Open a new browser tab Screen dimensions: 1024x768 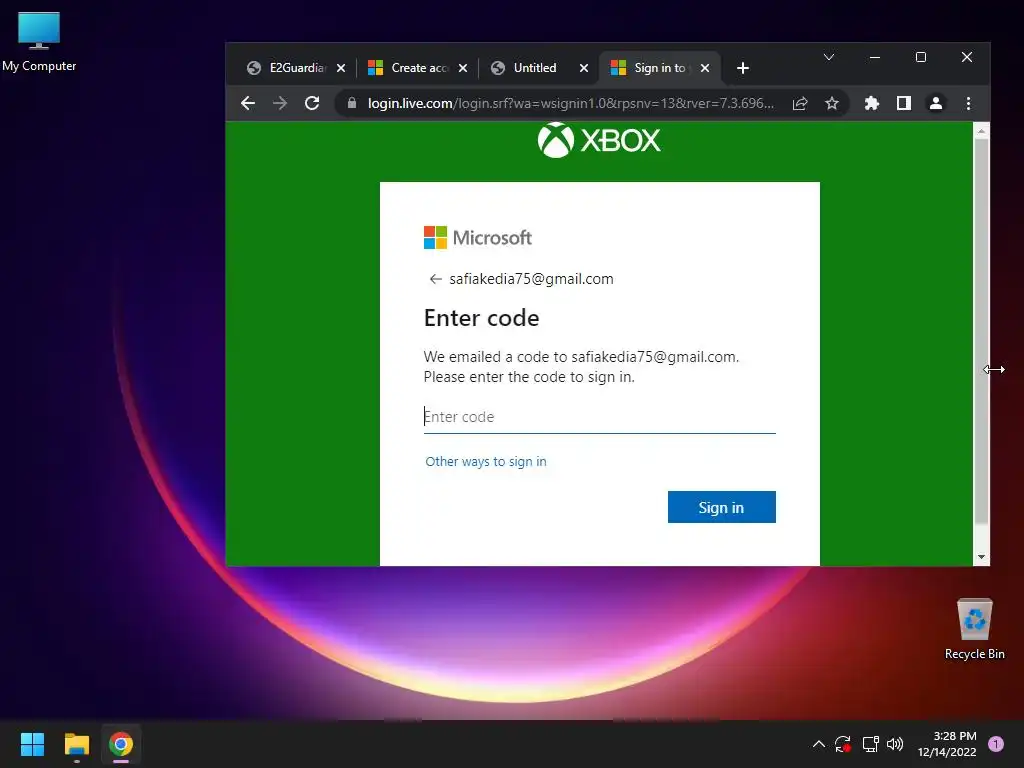tap(743, 68)
